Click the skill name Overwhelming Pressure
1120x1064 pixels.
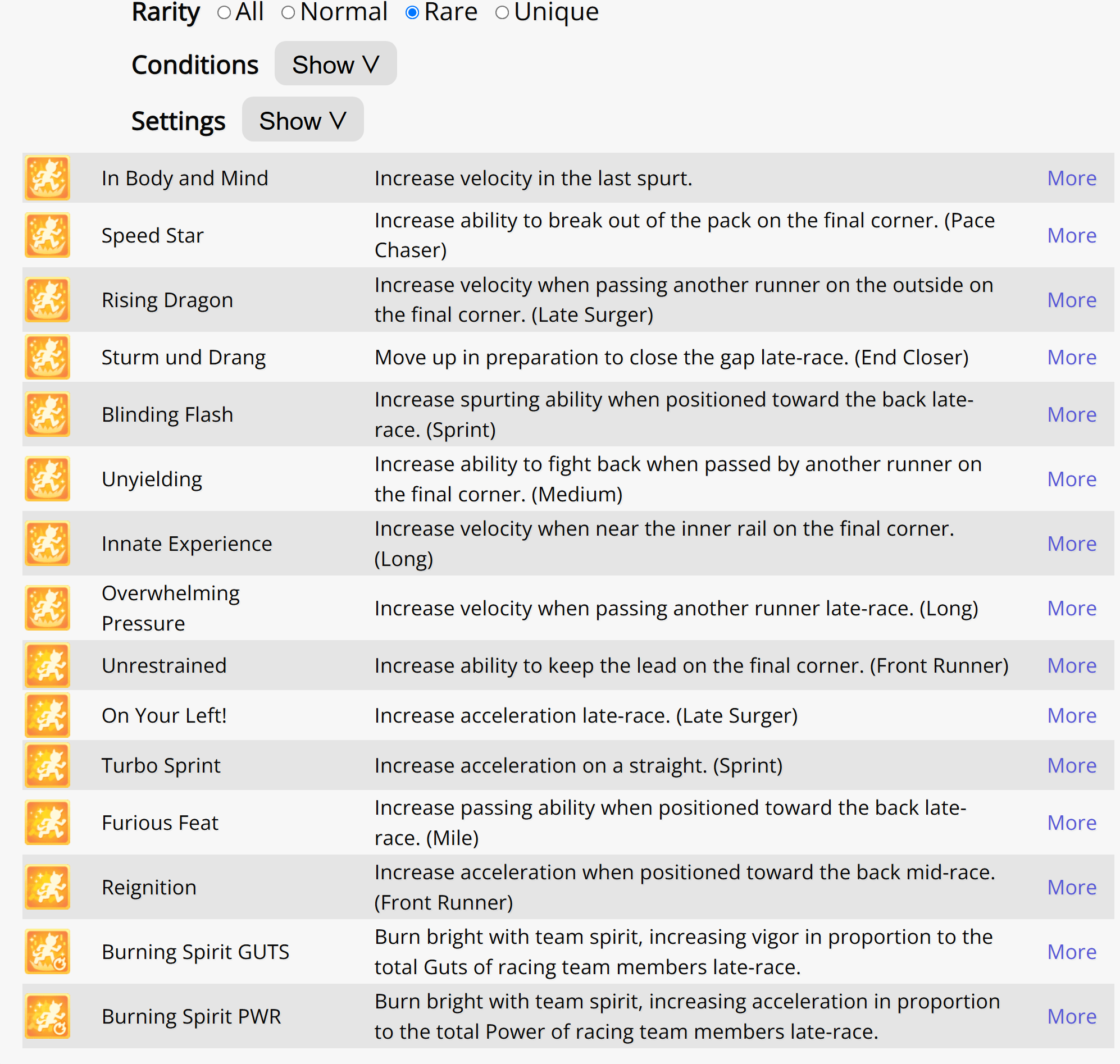[171, 609]
